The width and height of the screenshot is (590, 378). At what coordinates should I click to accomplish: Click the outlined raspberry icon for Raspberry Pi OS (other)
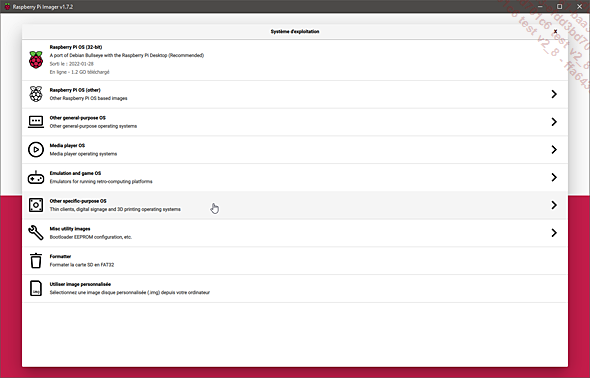[36, 94]
